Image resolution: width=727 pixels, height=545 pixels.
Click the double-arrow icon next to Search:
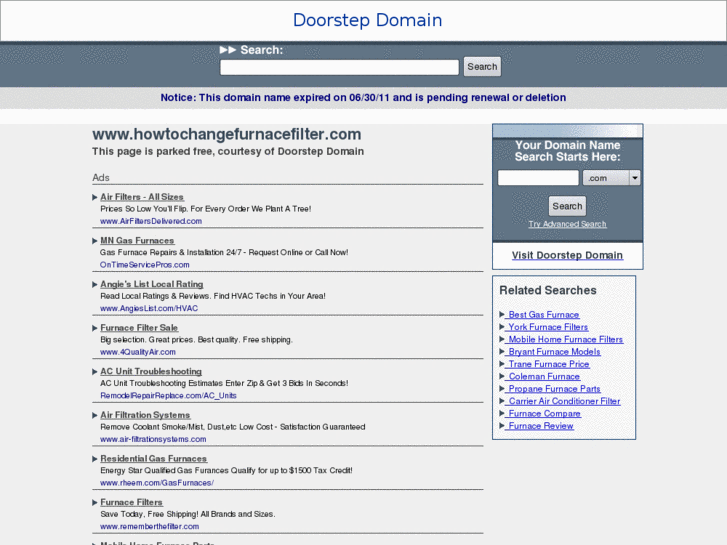pyautogui.click(x=228, y=50)
